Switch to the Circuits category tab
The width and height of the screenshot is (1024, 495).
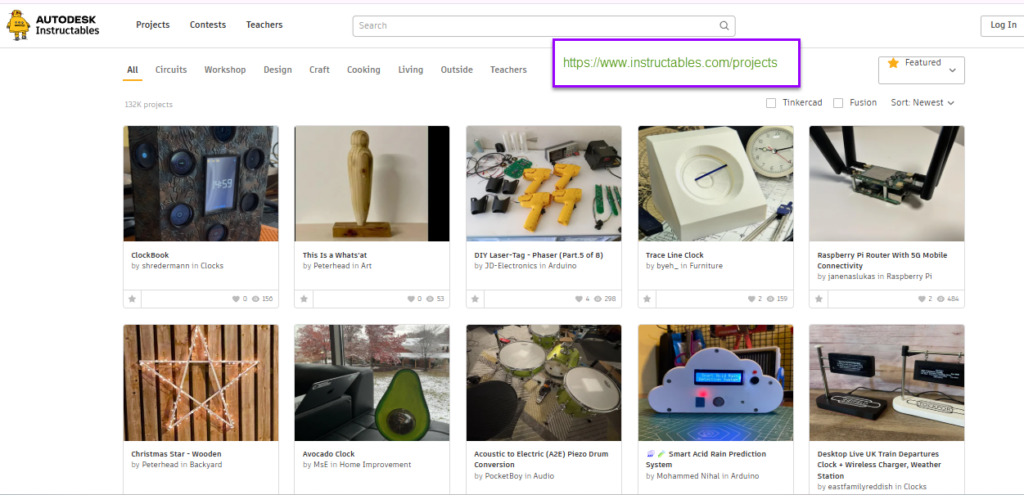[171, 70]
